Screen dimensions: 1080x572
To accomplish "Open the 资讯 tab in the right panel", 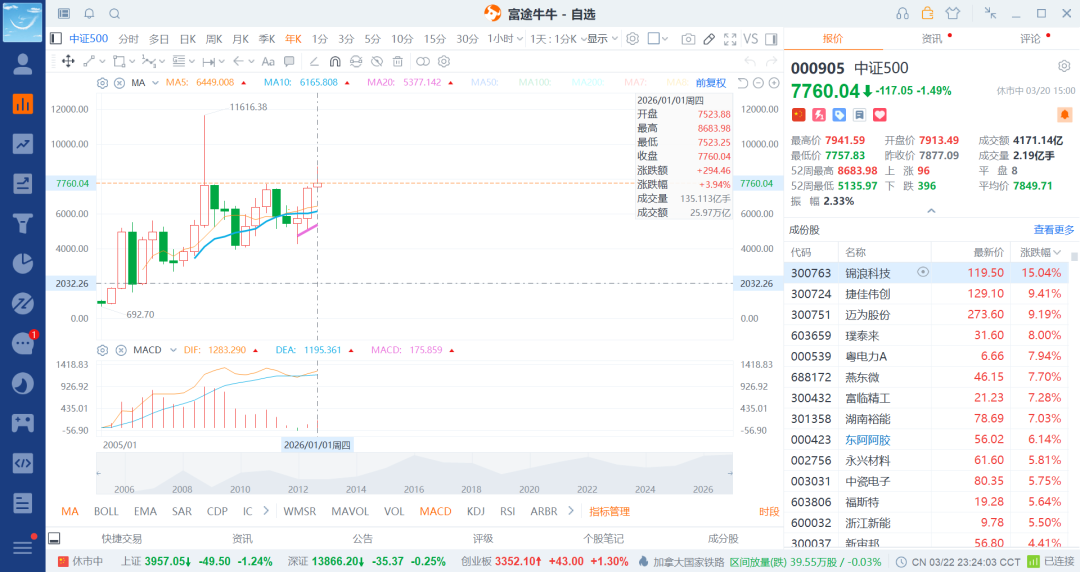I will tap(932, 39).
